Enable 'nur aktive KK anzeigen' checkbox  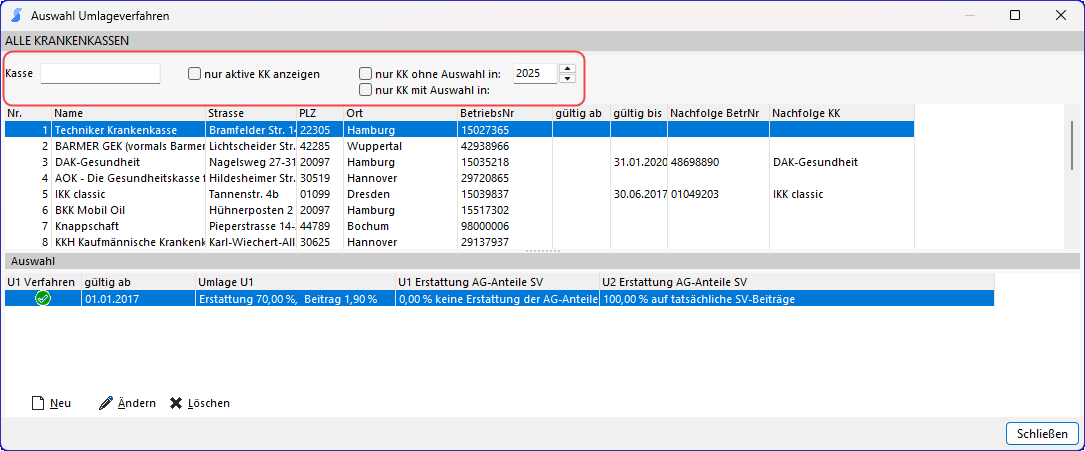click(194, 73)
